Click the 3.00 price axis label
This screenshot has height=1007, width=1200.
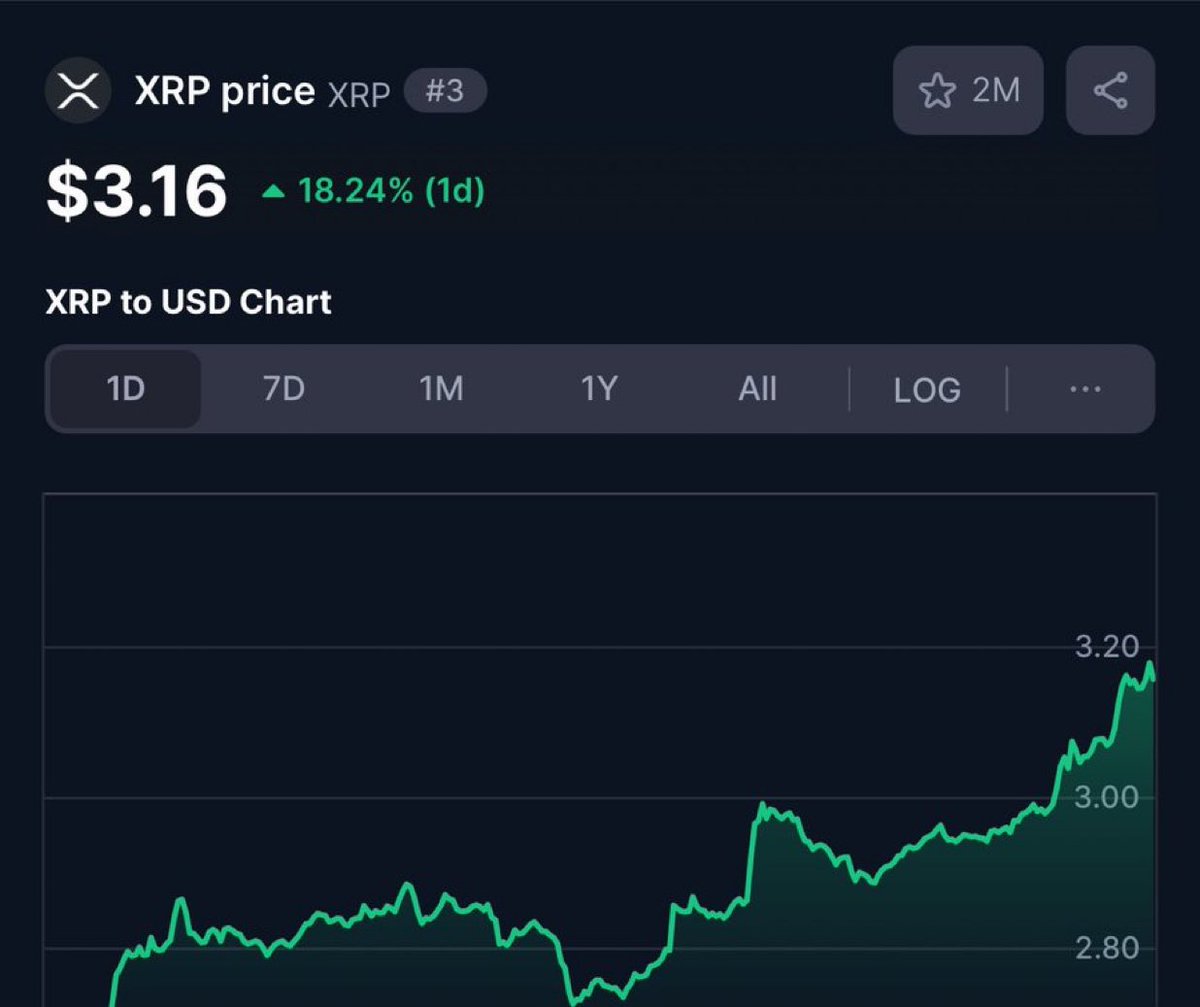pyautogui.click(x=1107, y=797)
